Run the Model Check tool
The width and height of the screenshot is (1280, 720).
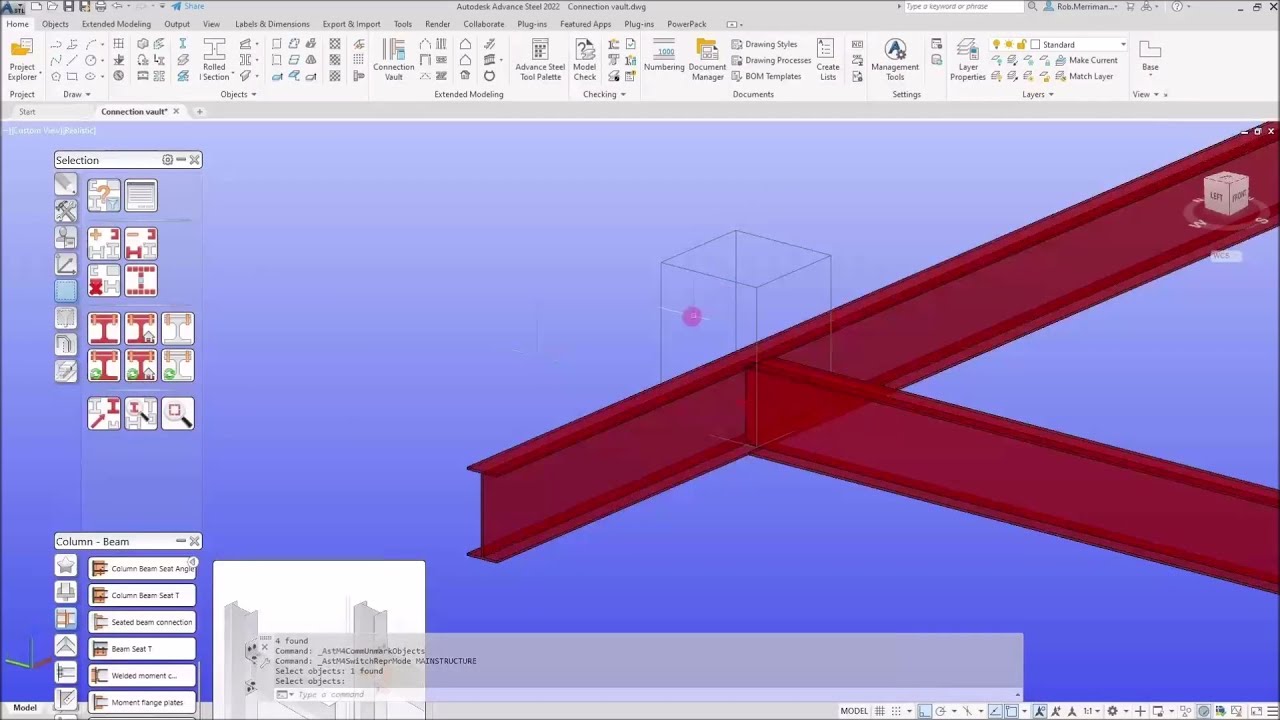[585, 60]
